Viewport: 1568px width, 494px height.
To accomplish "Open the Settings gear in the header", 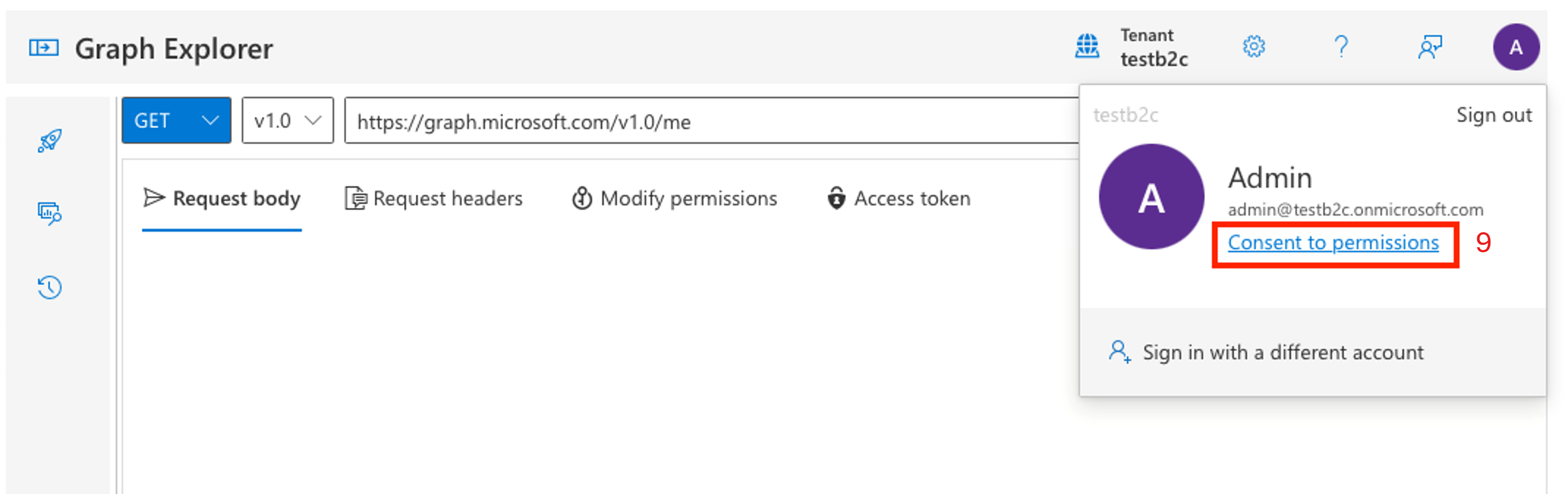I will pyautogui.click(x=1254, y=46).
